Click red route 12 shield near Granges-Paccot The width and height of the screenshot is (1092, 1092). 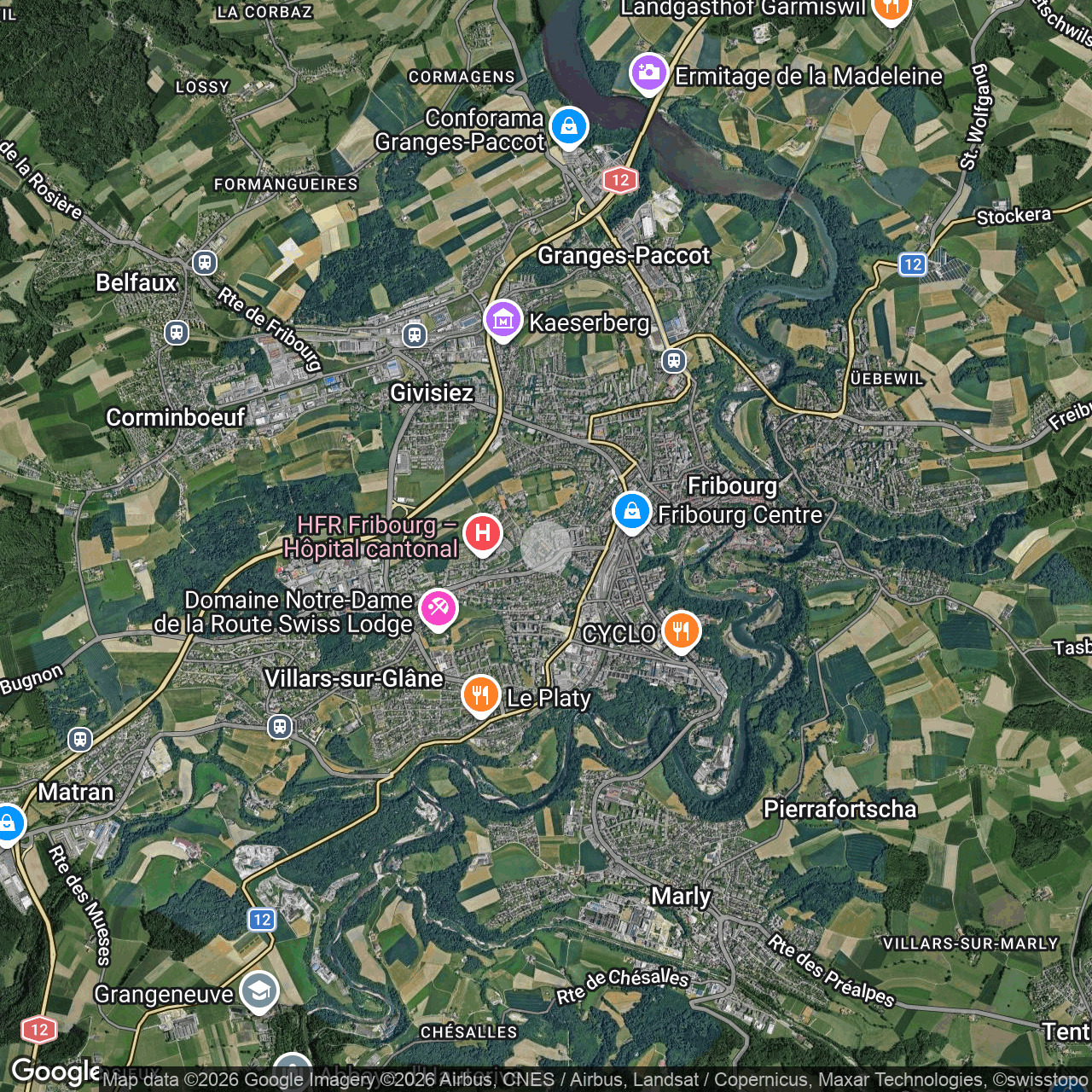(620, 179)
